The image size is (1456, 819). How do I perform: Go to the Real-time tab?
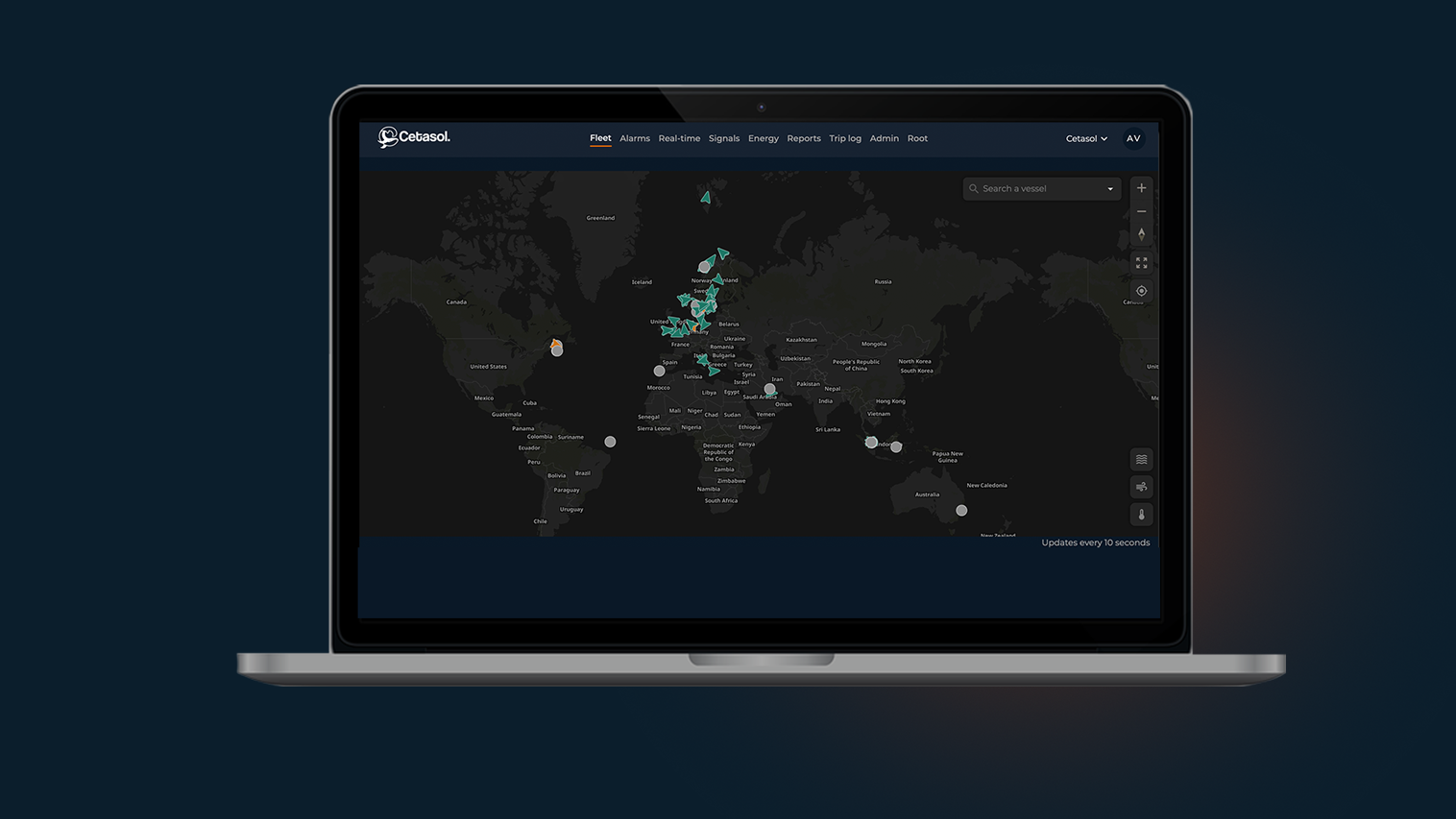tap(679, 138)
